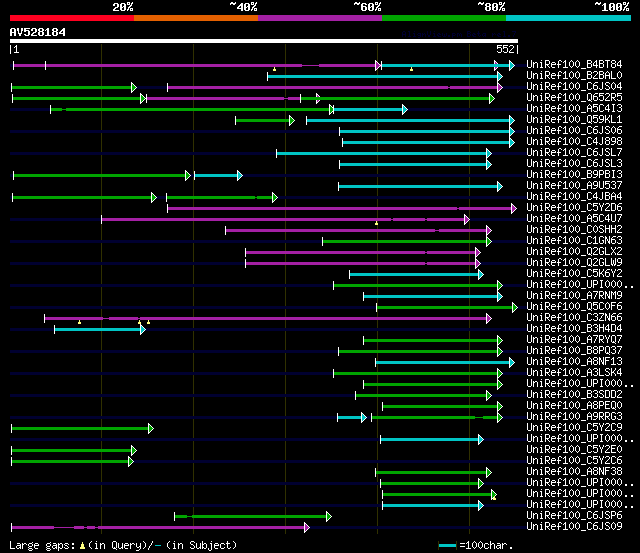Click the green alignment bar in C5Y2C9 row
The image size is (640, 553).
[x=82, y=429]
